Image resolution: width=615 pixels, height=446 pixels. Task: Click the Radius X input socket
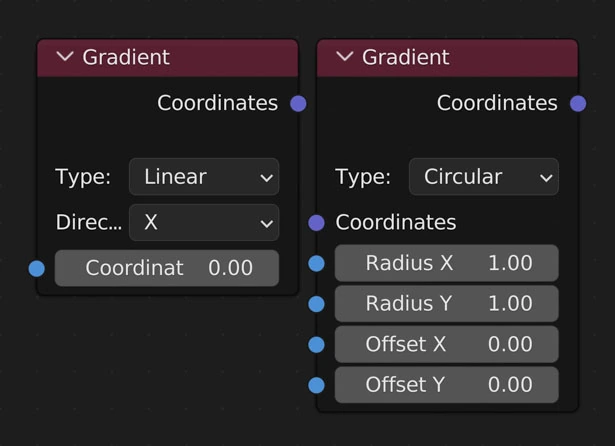[x=317, y=264]
